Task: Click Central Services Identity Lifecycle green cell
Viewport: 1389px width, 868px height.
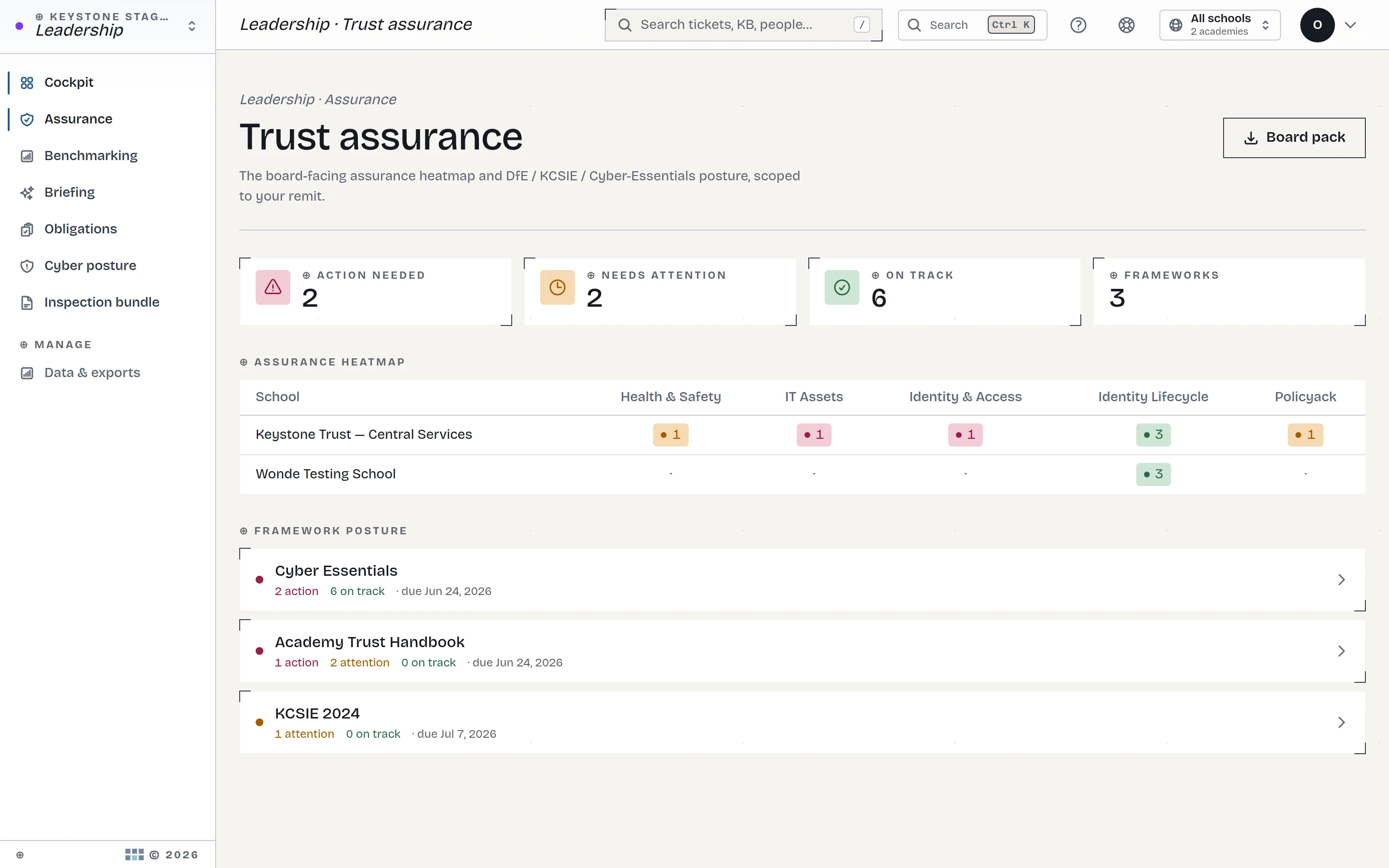Action: pyautogui.click(x=1153, y=435)
